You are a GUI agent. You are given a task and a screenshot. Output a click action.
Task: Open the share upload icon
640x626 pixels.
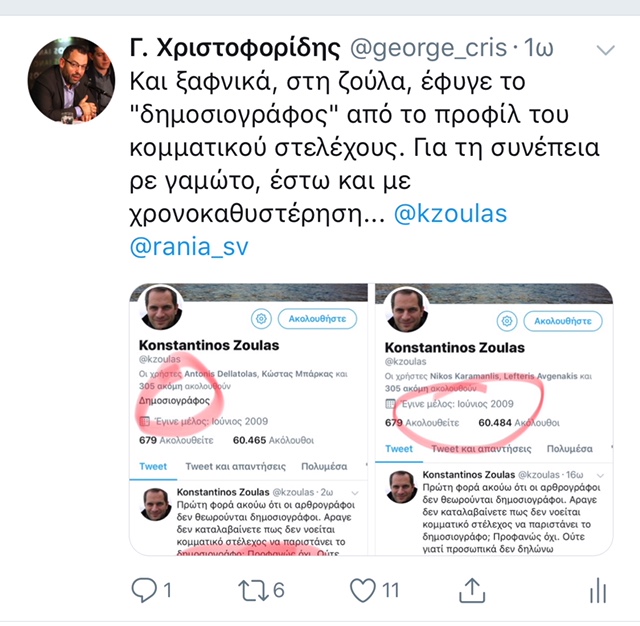tap(472, 590)
